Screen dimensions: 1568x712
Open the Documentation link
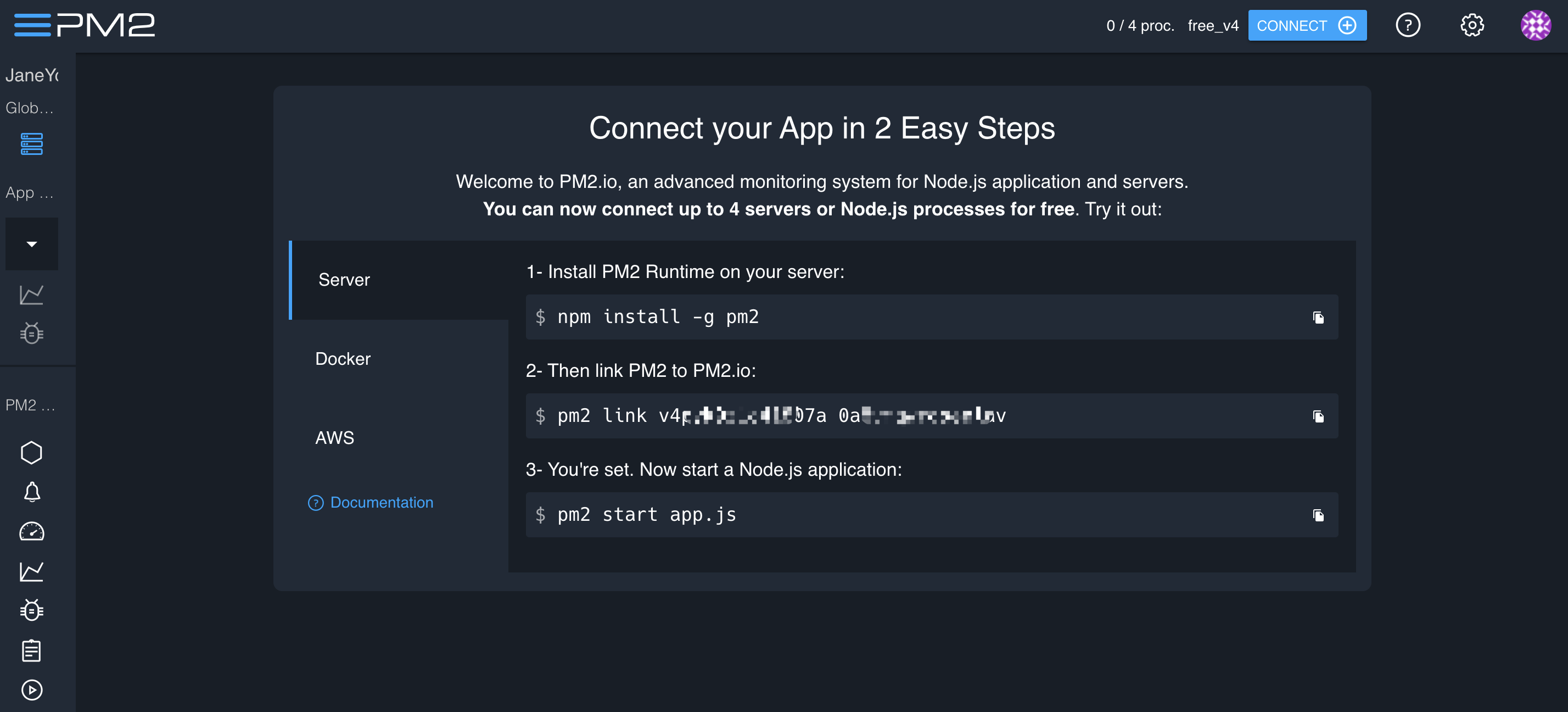click(x=381, y=503)
